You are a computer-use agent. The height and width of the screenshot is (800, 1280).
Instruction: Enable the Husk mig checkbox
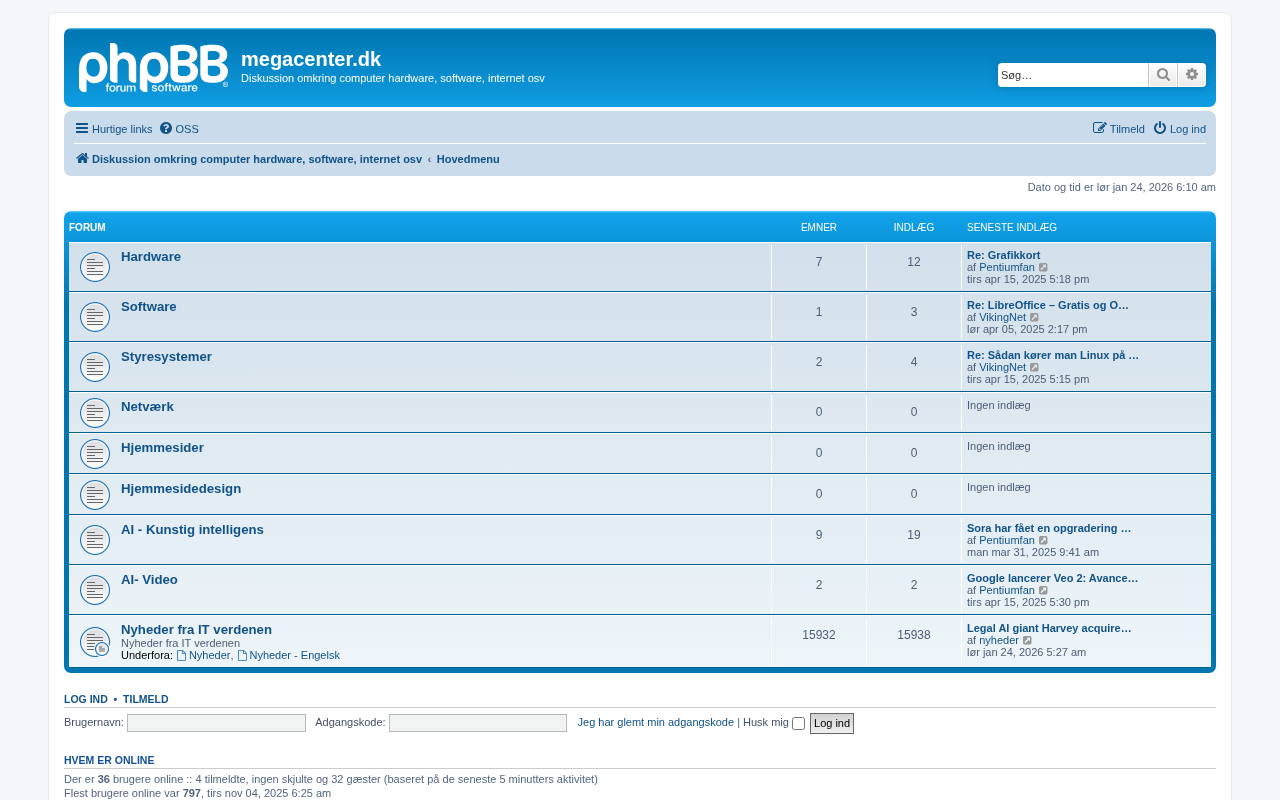[798, 724]
